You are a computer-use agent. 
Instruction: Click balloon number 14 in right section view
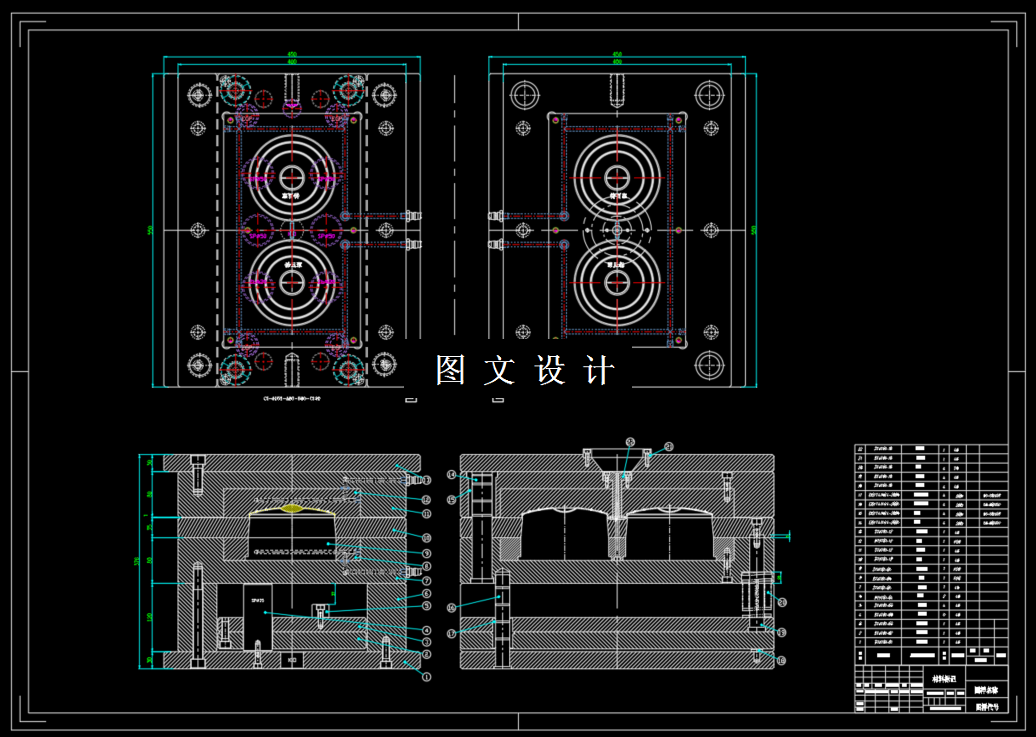click(451, 475)
